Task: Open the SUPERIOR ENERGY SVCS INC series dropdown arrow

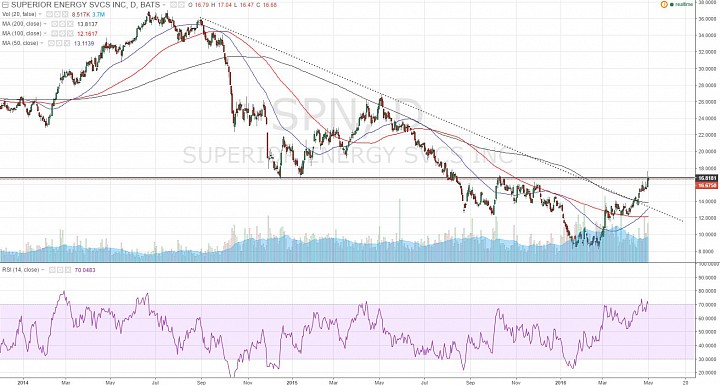Action: click(164, 5)
